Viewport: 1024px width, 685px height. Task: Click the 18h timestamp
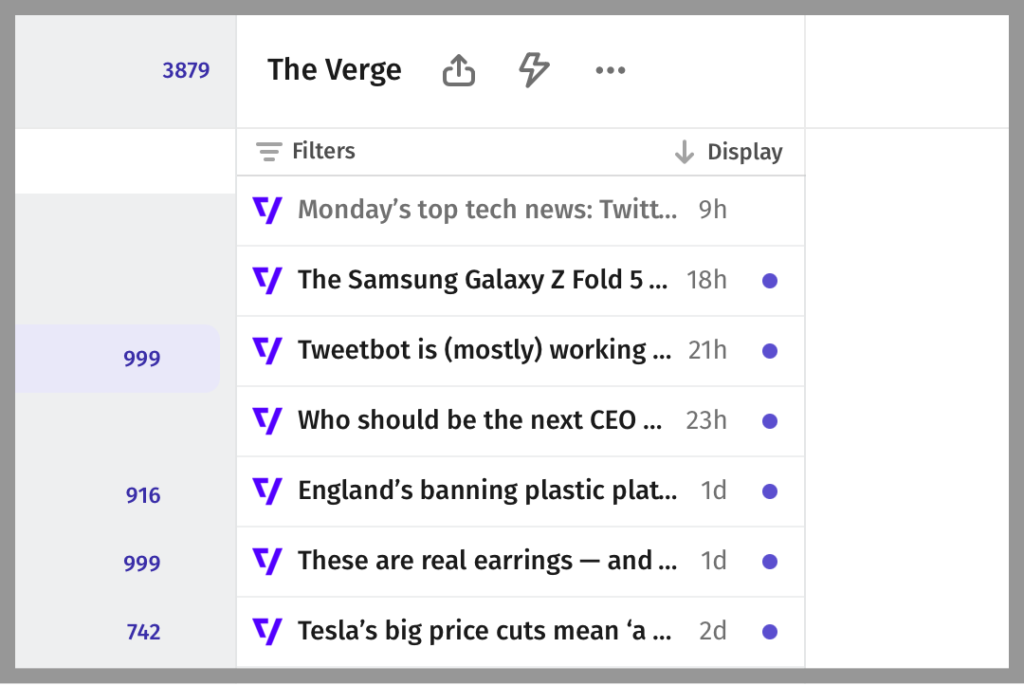(x=707, y=280)
